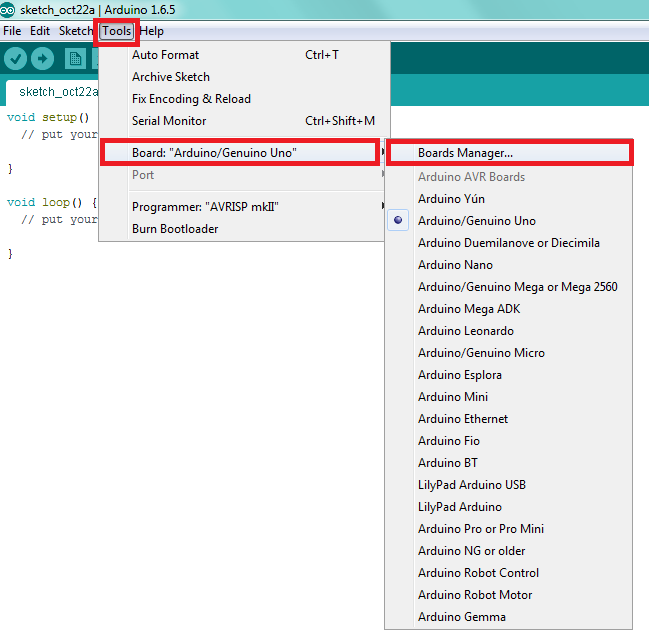Screen dimensions: 650x639
Task: Click Burn Bootloader menu entry
Action: coord(244,228)
